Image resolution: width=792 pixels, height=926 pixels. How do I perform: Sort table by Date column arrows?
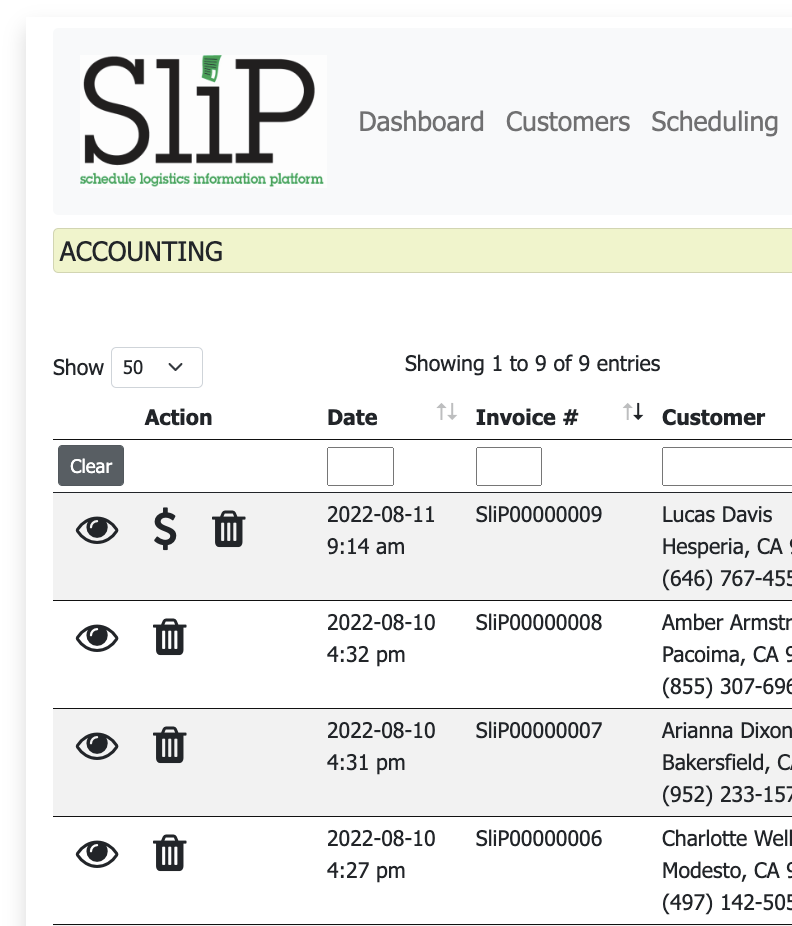click(x=446, y=411)
